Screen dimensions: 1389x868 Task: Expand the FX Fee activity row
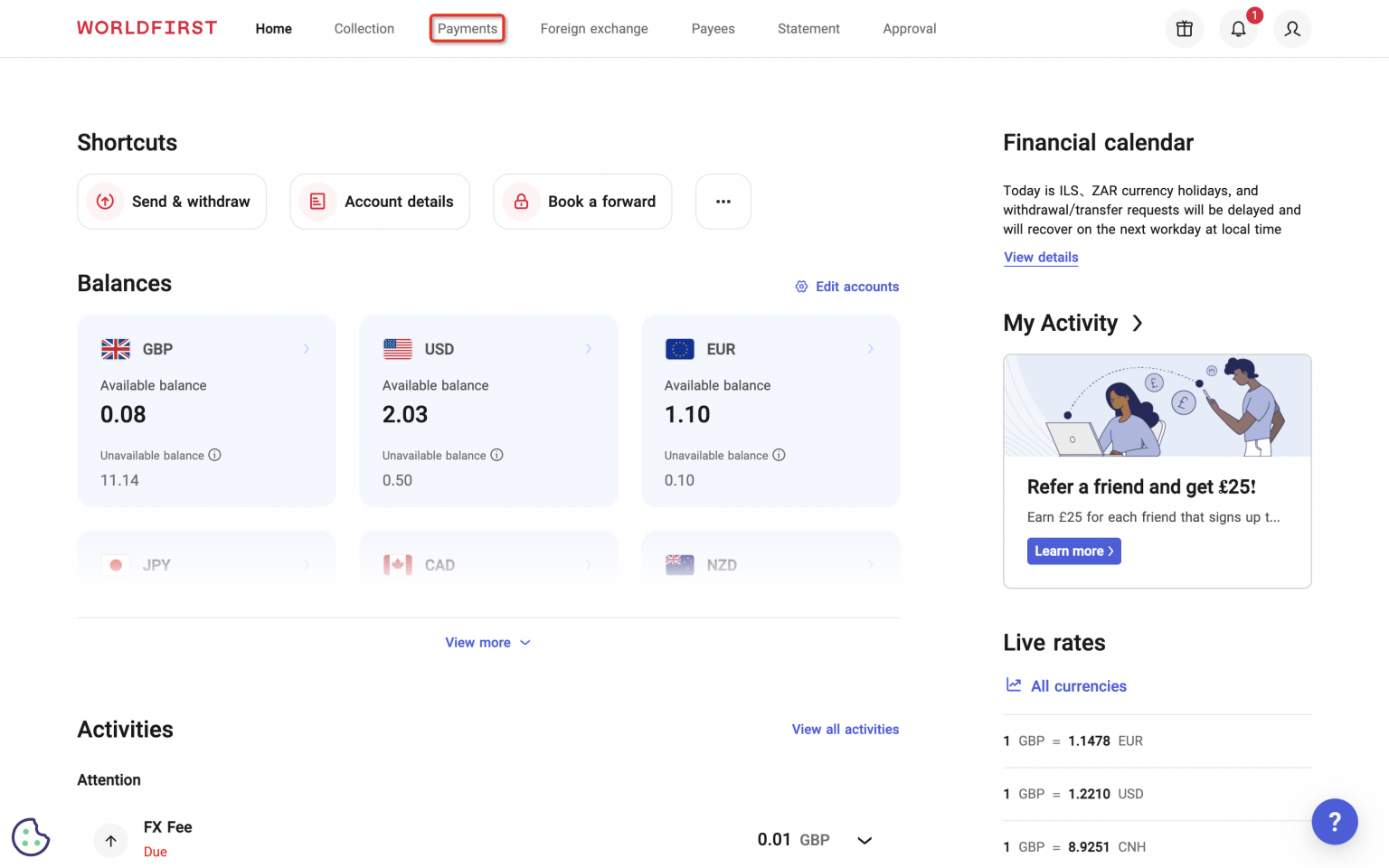[x=864, y=839]
